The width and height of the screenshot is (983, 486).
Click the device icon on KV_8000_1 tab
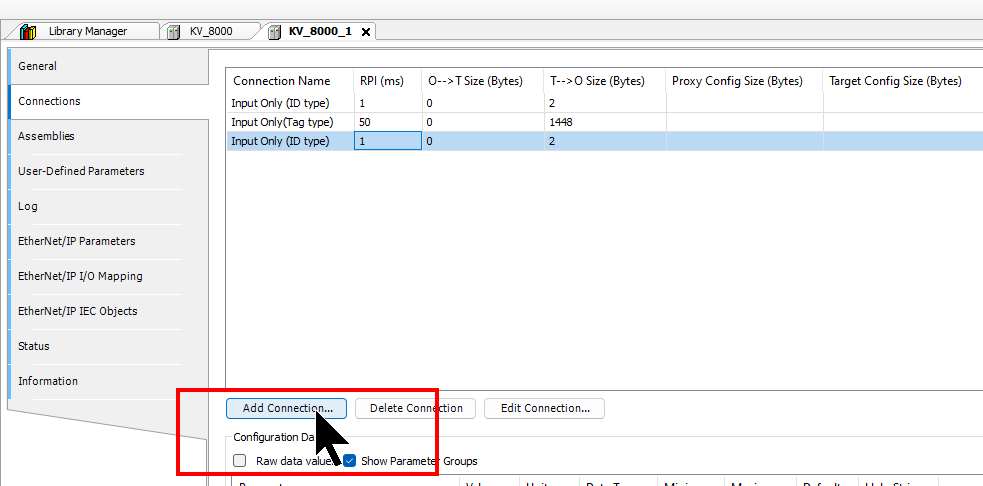[x=274, y=32]
